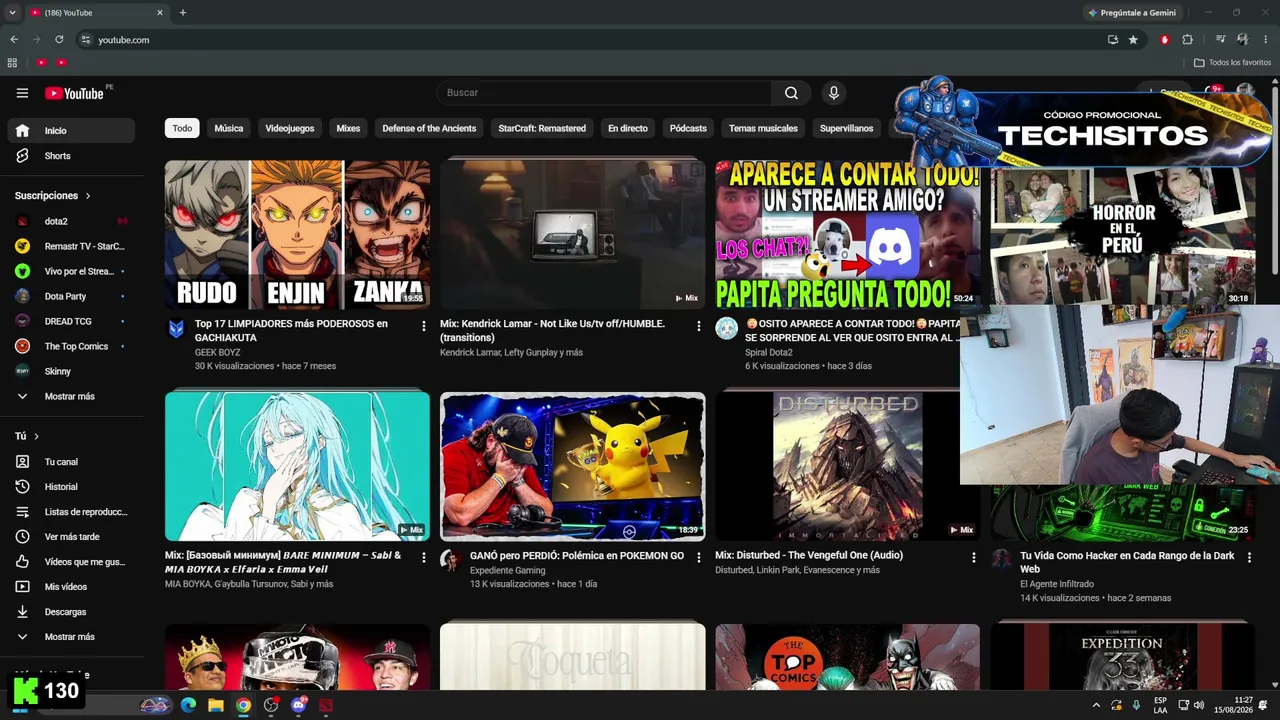Bookmark this page with the star icon
Image resolution: width=1280 pixels, height=720 pixels.
pyautogui.click(x=1133, y=40)
